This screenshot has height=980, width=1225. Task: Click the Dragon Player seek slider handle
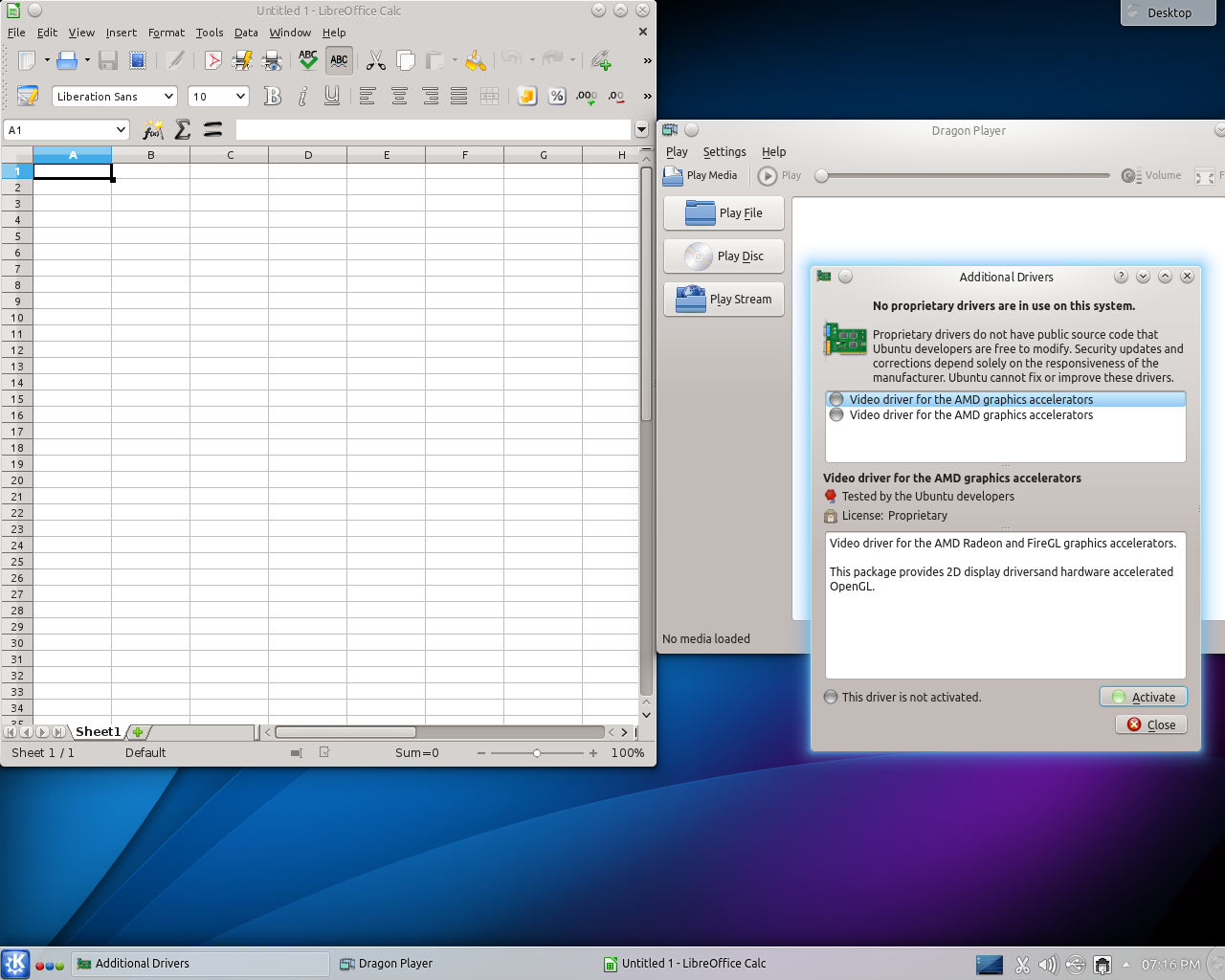coord(821,175)
